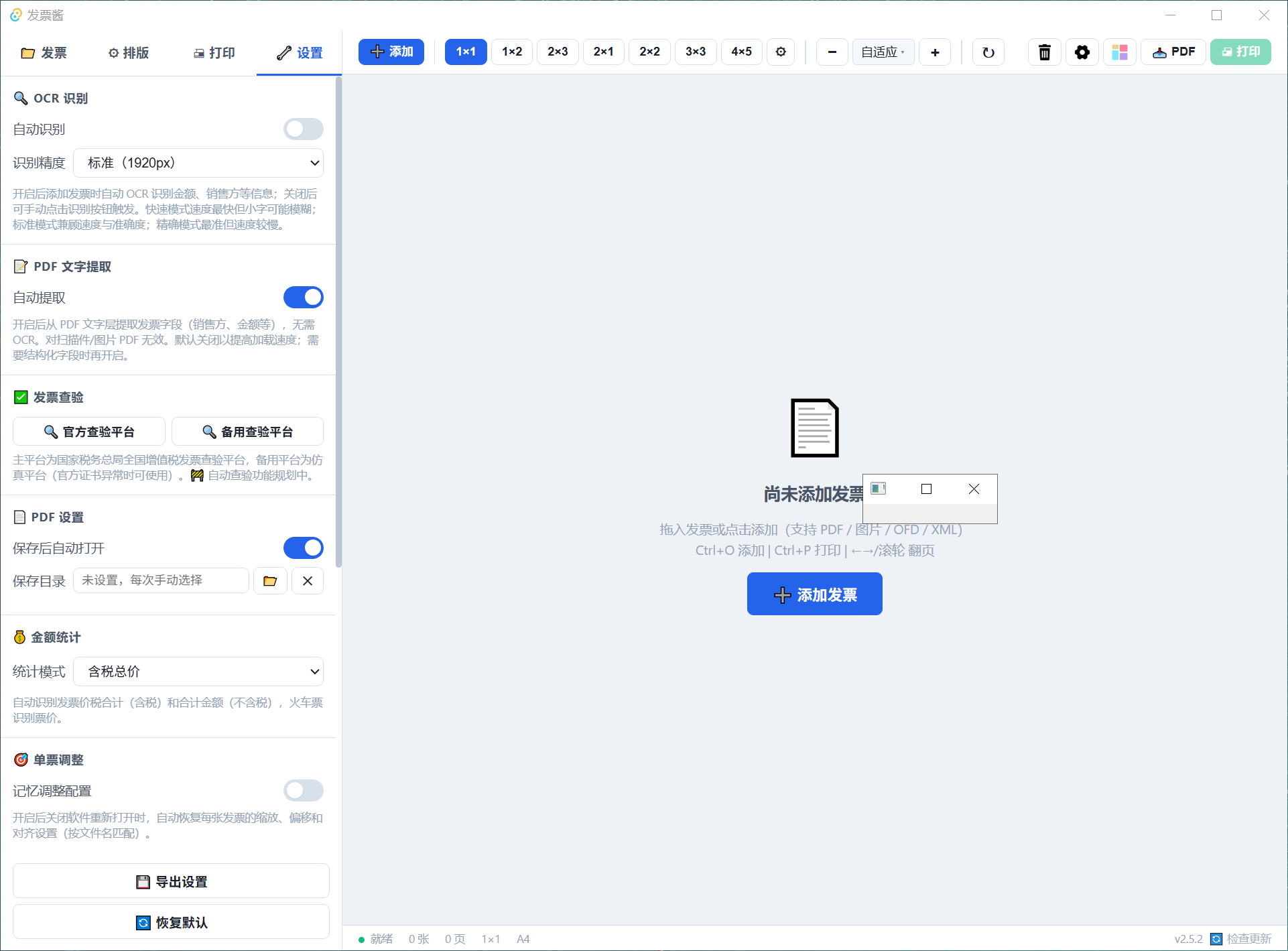The width and height of the screenshot is (1288, 951).
Task: Minimize the 发票酱 window
Action: coord(1171,15)
